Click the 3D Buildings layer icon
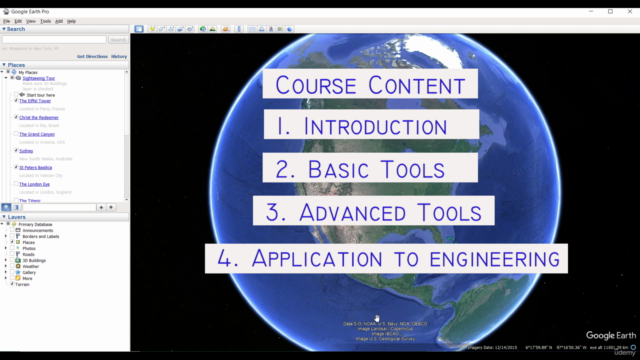Viewport: 640px width, 360px height. coord(18,260)
